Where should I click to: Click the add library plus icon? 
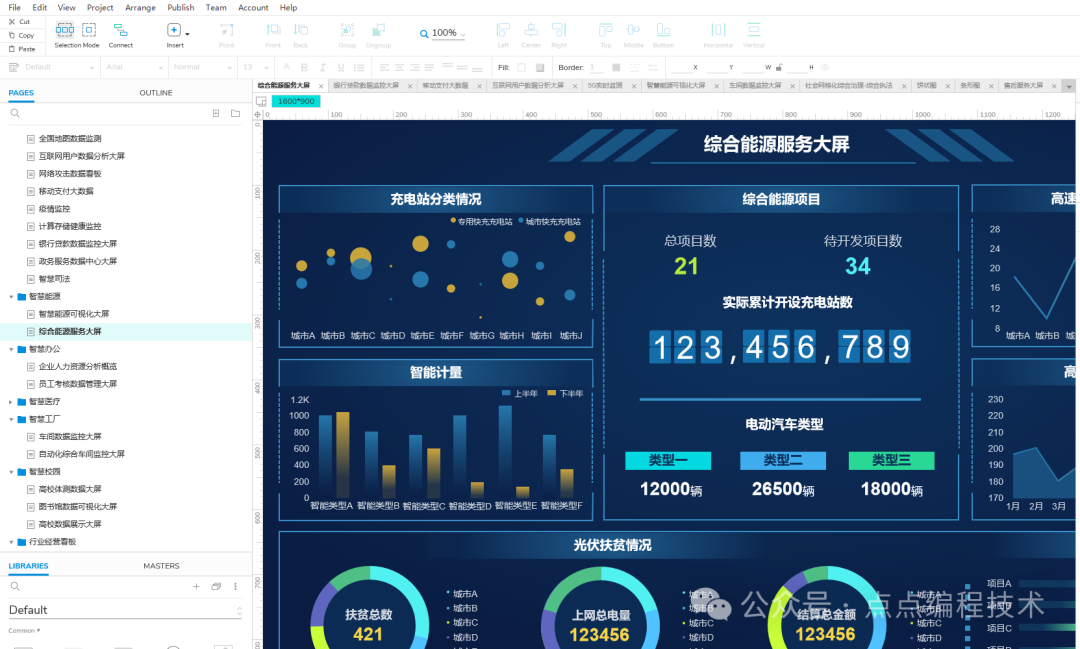coord(196,586)
